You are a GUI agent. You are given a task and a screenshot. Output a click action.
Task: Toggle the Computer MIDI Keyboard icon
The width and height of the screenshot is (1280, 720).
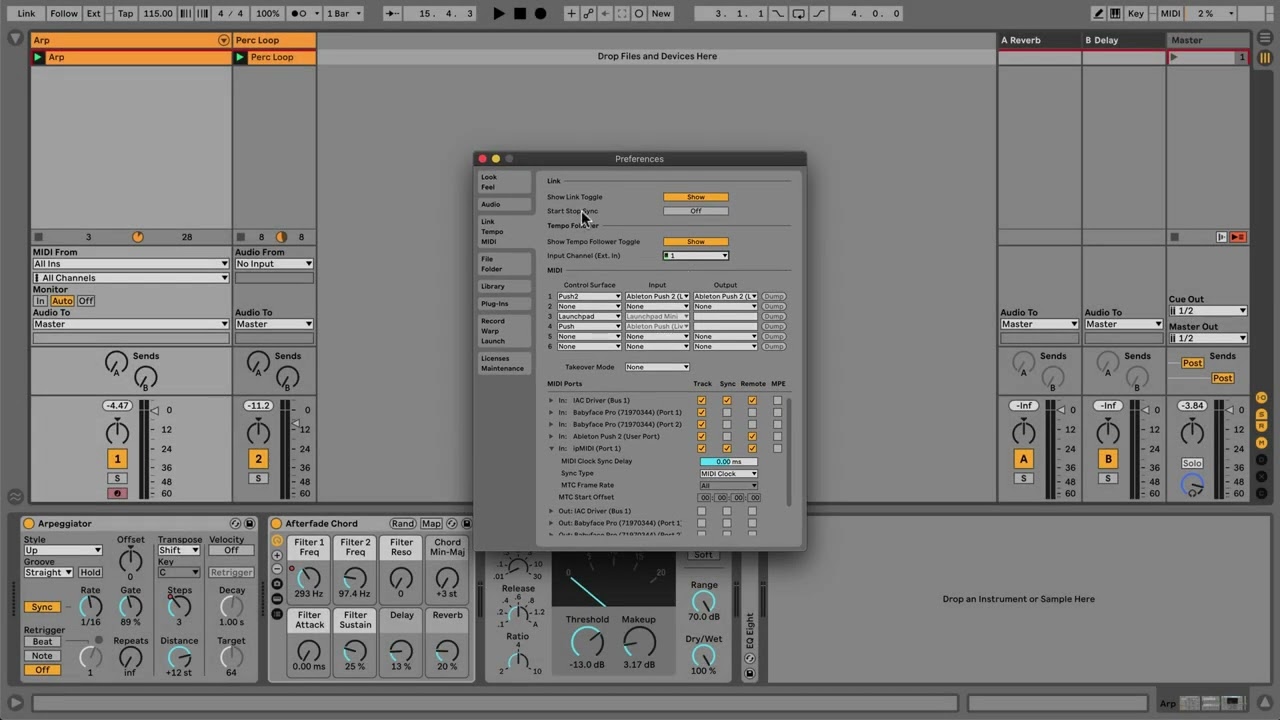coord(1115,13)
